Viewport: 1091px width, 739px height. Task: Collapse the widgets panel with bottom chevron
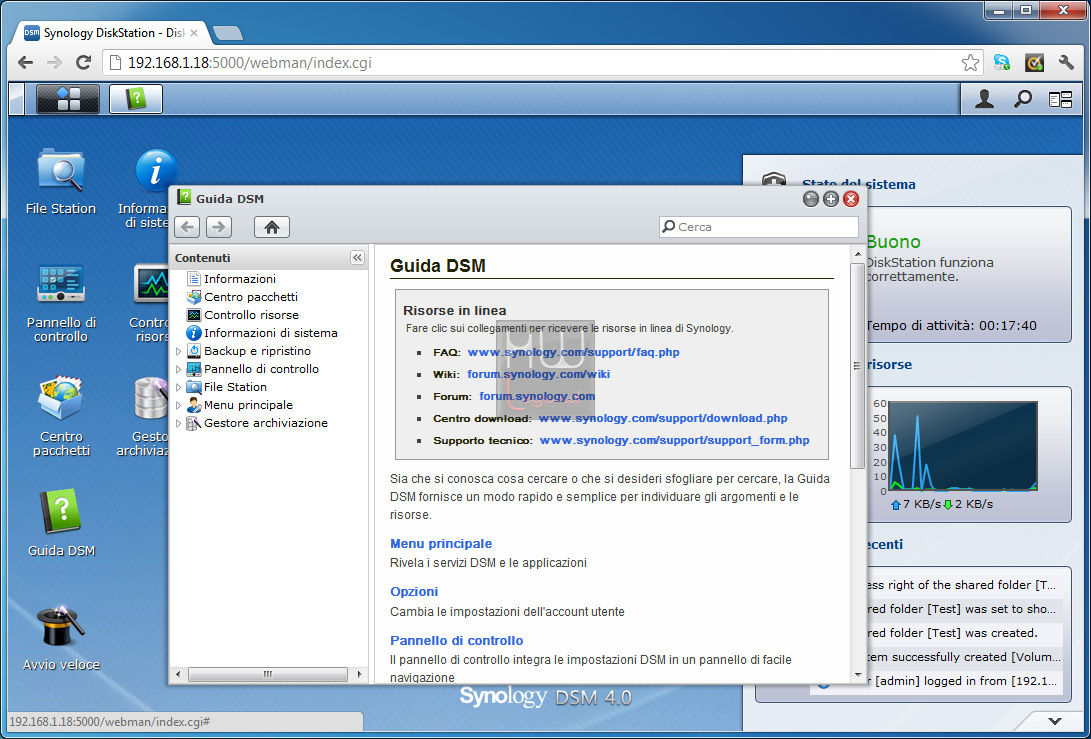coord(1055,721)
